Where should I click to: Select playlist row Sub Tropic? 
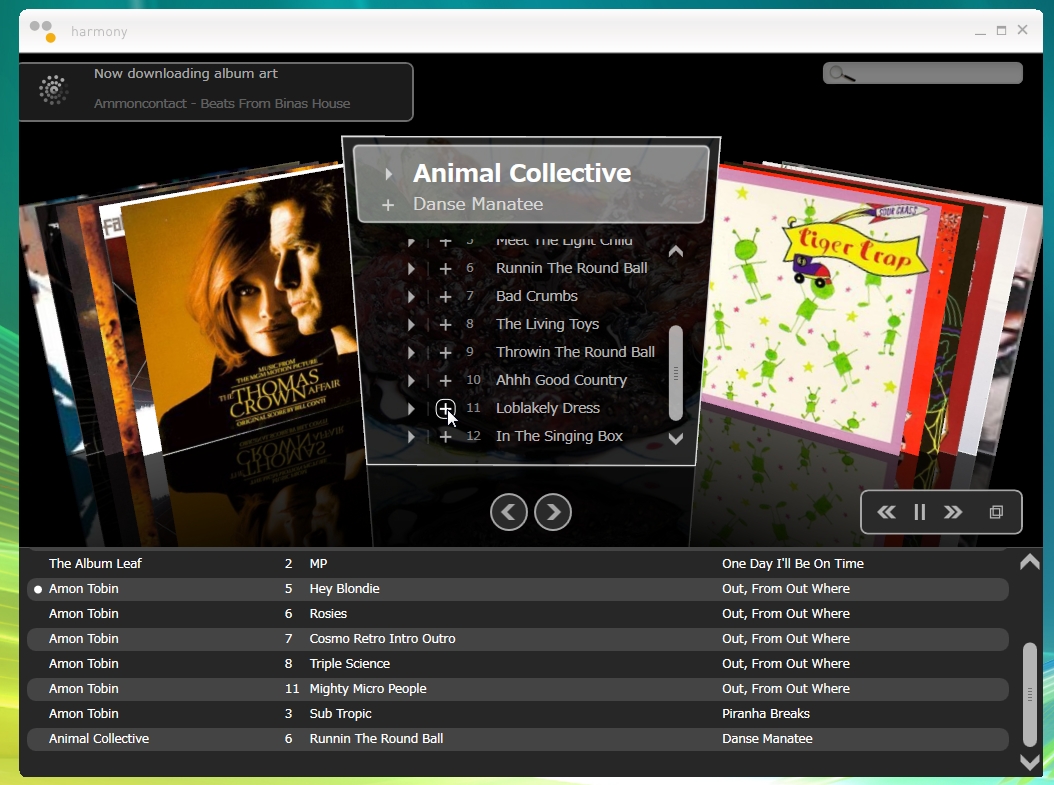(518, 714)
